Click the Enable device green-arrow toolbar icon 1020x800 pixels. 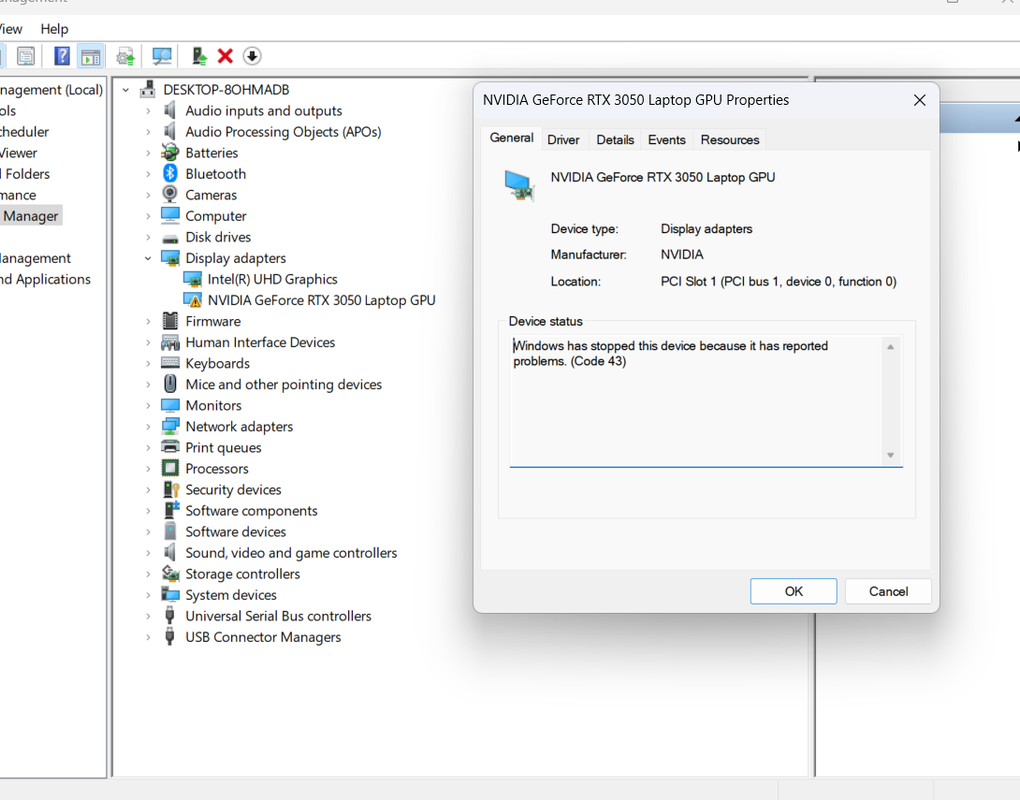pos(200,57)
